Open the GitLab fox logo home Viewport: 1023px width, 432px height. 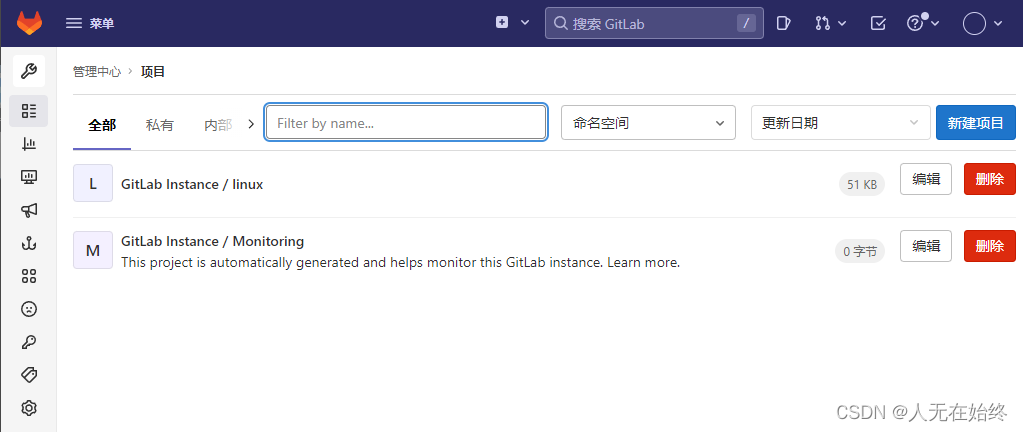pyautogui.click(x=29, y=23)
